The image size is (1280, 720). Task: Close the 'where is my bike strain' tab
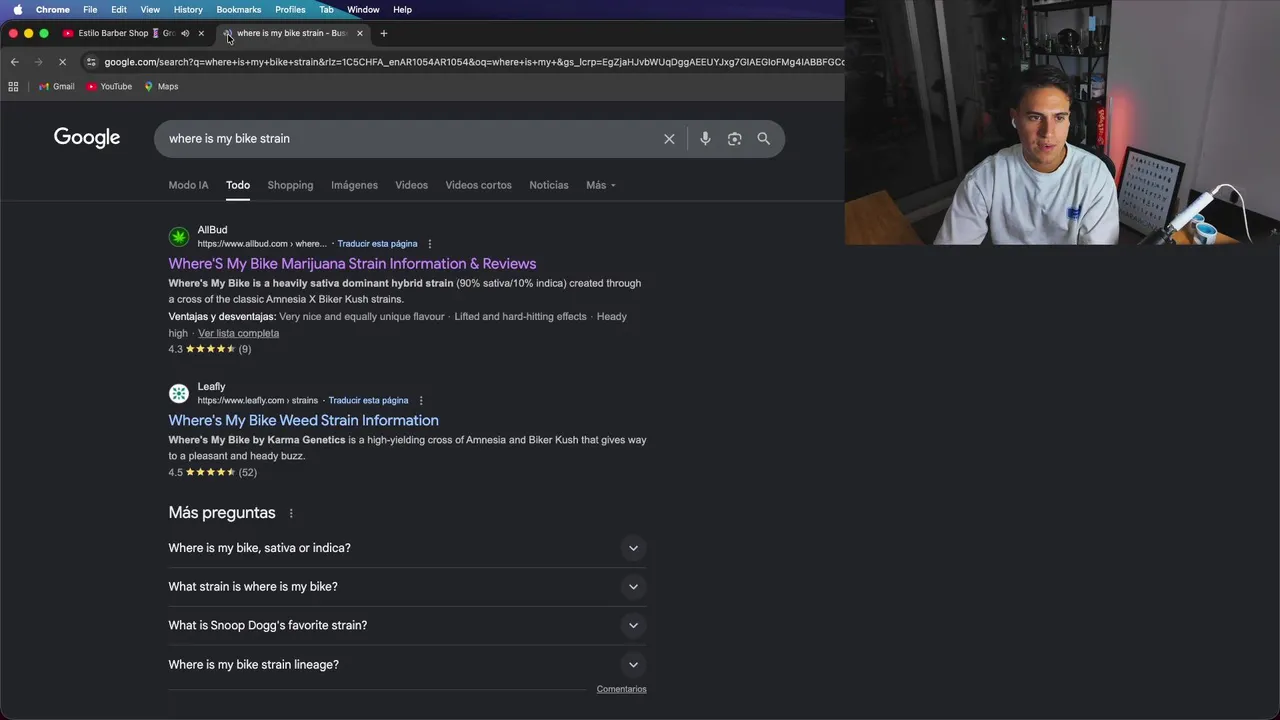360,33
